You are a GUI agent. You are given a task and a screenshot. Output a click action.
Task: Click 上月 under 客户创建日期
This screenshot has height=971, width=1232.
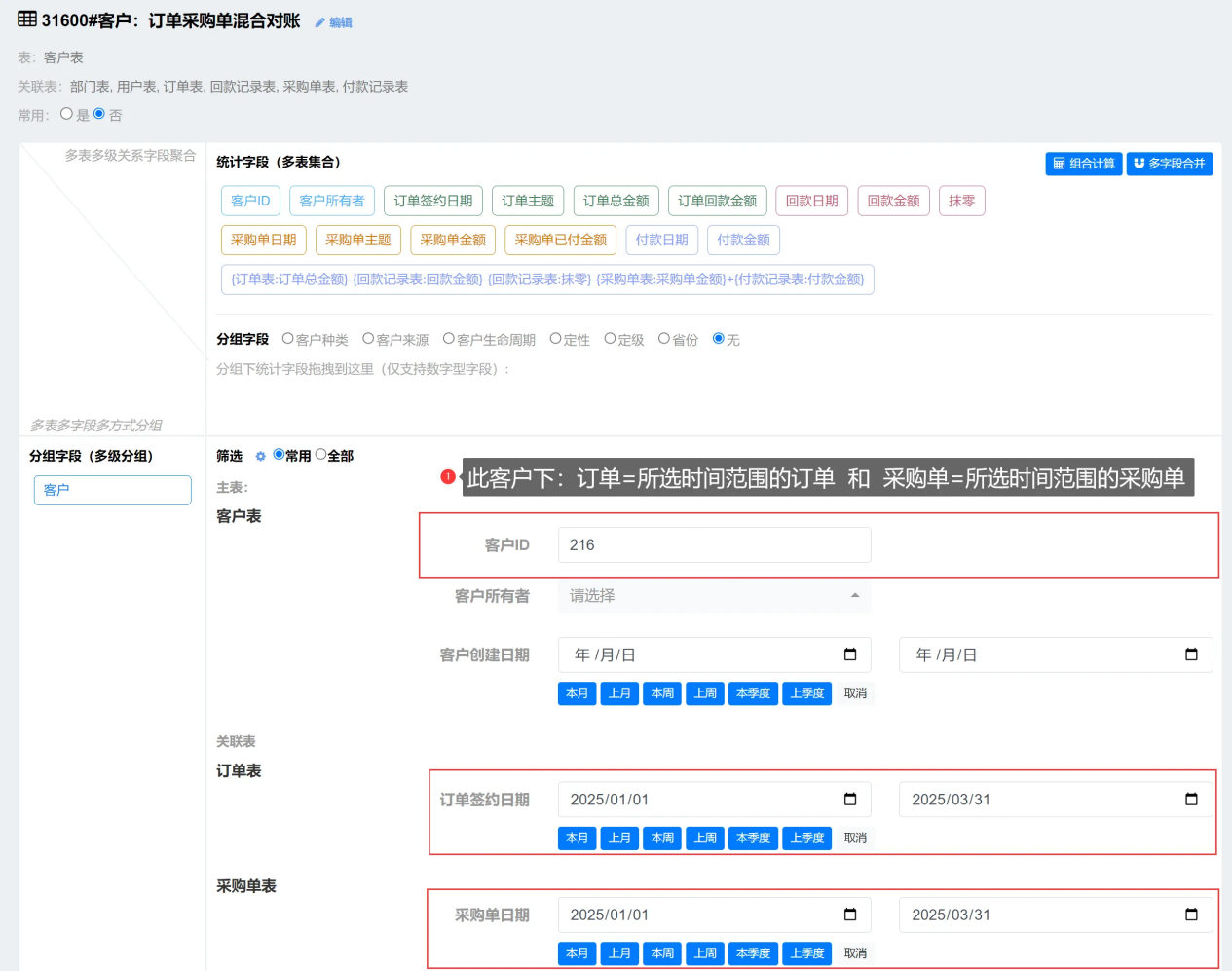pyautogui.click(x=620, y=693)
